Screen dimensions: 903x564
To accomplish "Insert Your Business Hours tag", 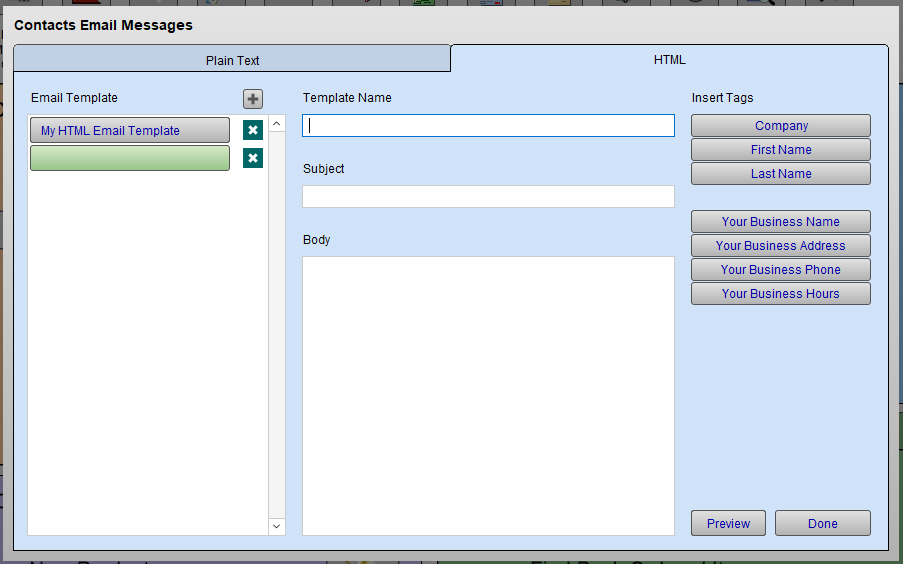I will click(x=780, y=294).
